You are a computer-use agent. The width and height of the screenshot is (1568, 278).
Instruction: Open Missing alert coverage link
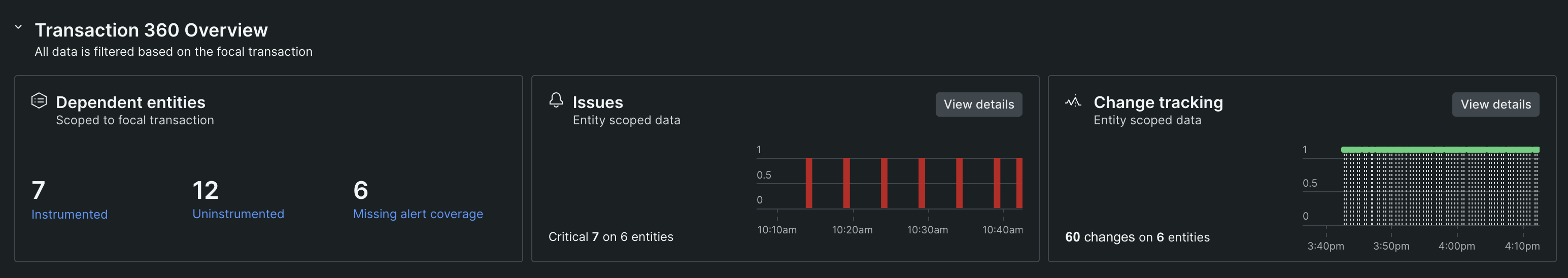point(418,214)
